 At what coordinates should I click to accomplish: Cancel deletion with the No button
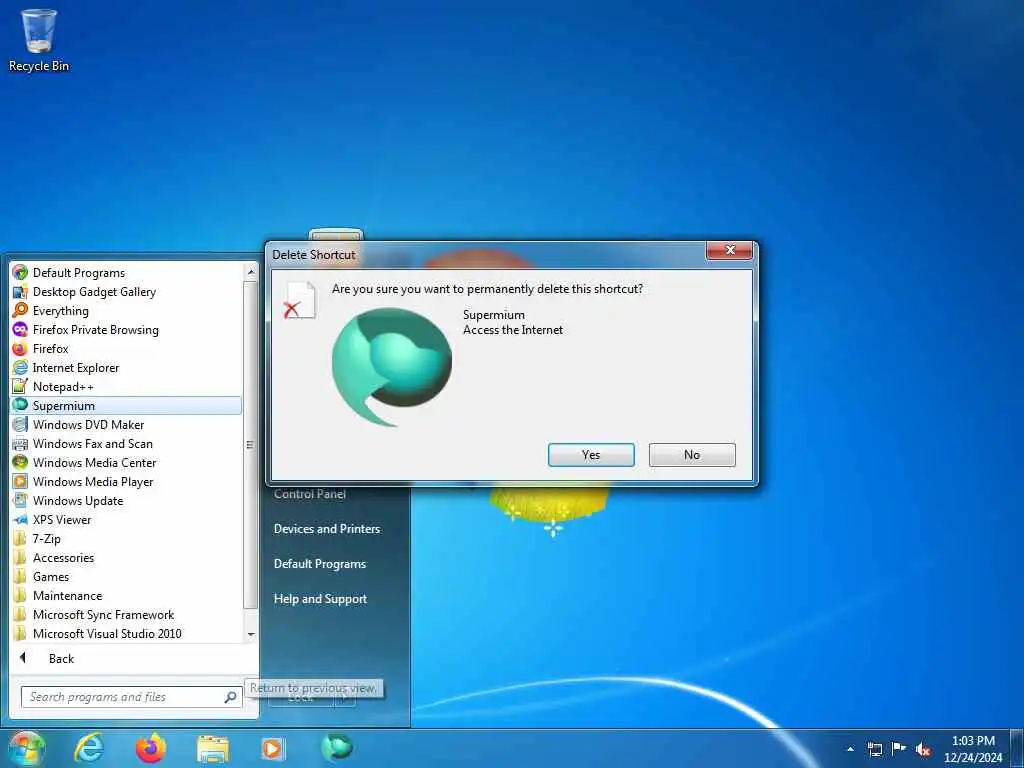tap(692, 455)
